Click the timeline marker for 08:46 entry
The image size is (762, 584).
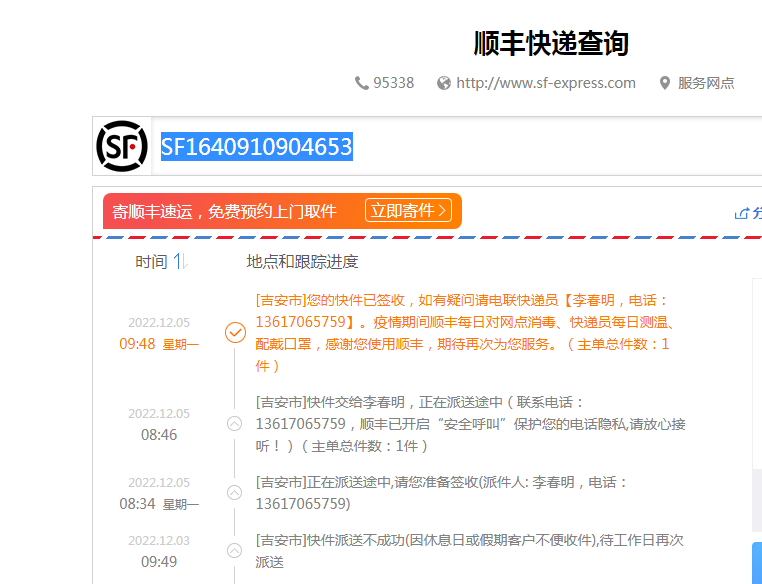click(x=234, y=424)
